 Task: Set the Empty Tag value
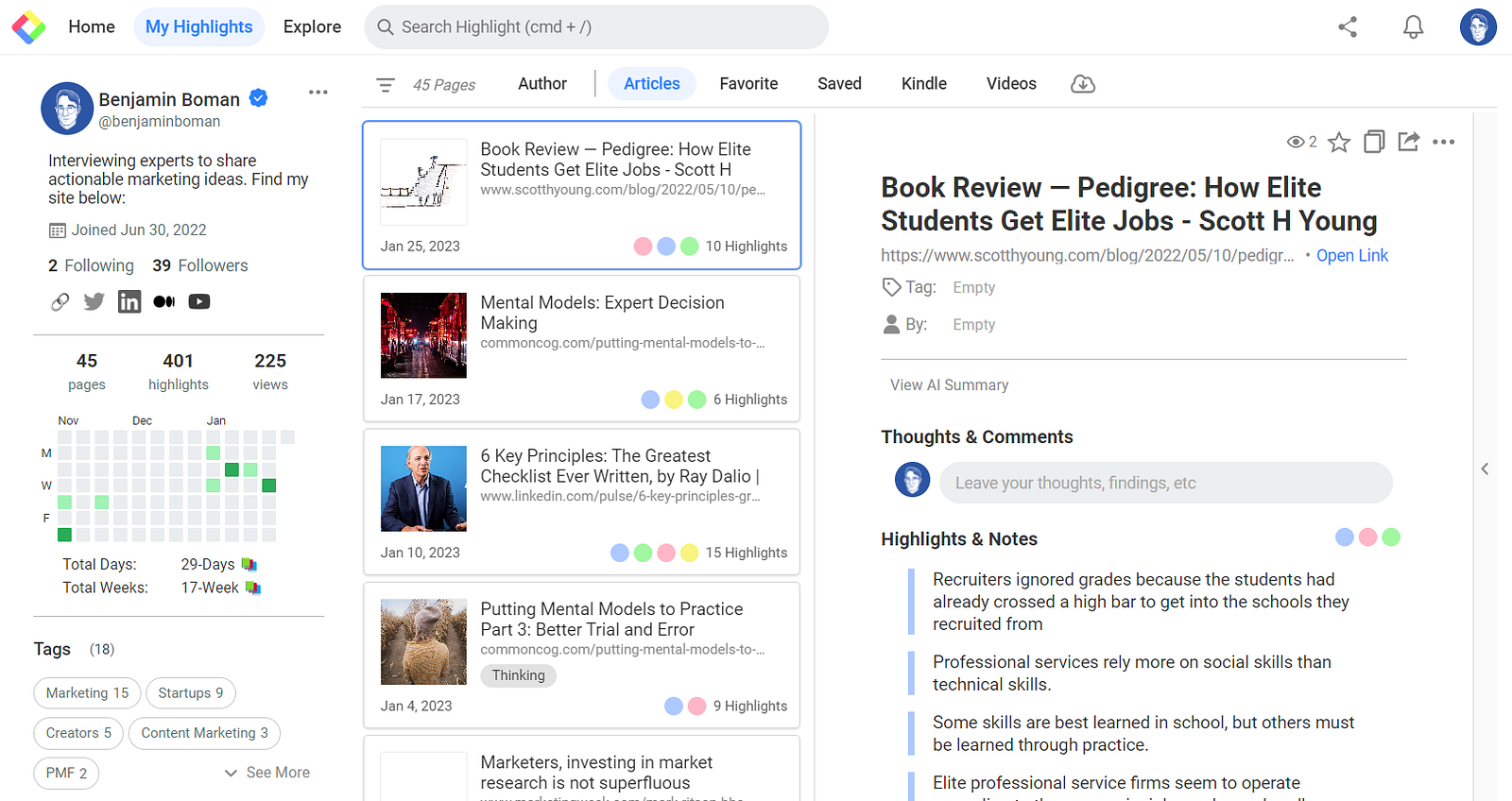tap(974, 288)
